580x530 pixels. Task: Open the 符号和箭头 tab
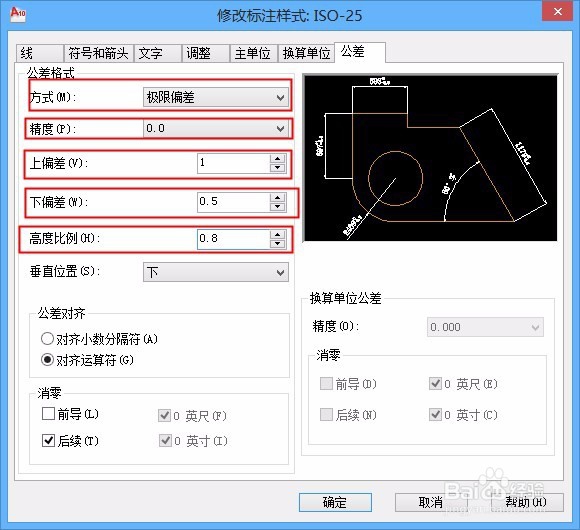pyautogui.click(x=98, y=53)
